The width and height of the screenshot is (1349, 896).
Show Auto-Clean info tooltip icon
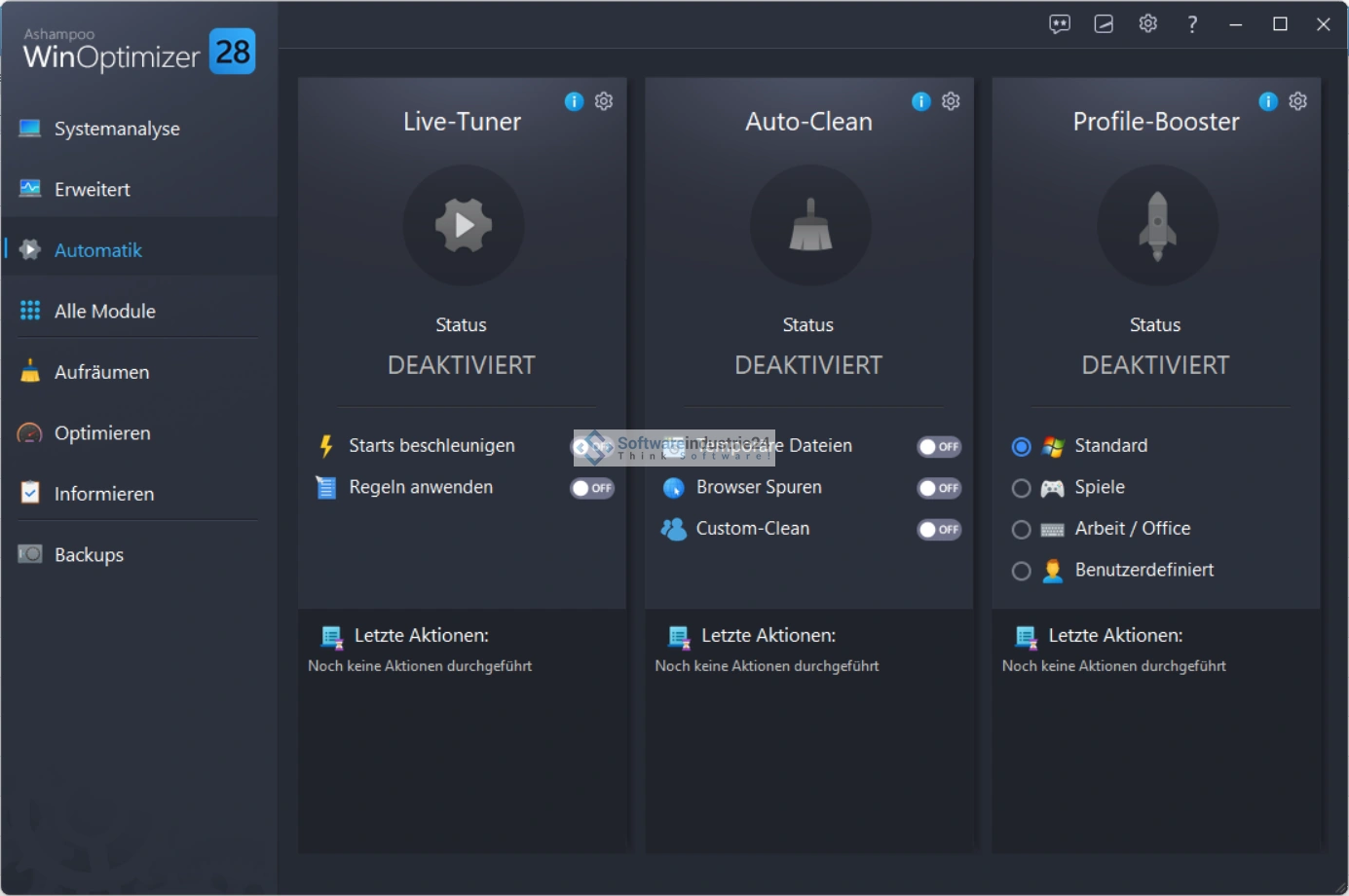[x=920, y=101]
